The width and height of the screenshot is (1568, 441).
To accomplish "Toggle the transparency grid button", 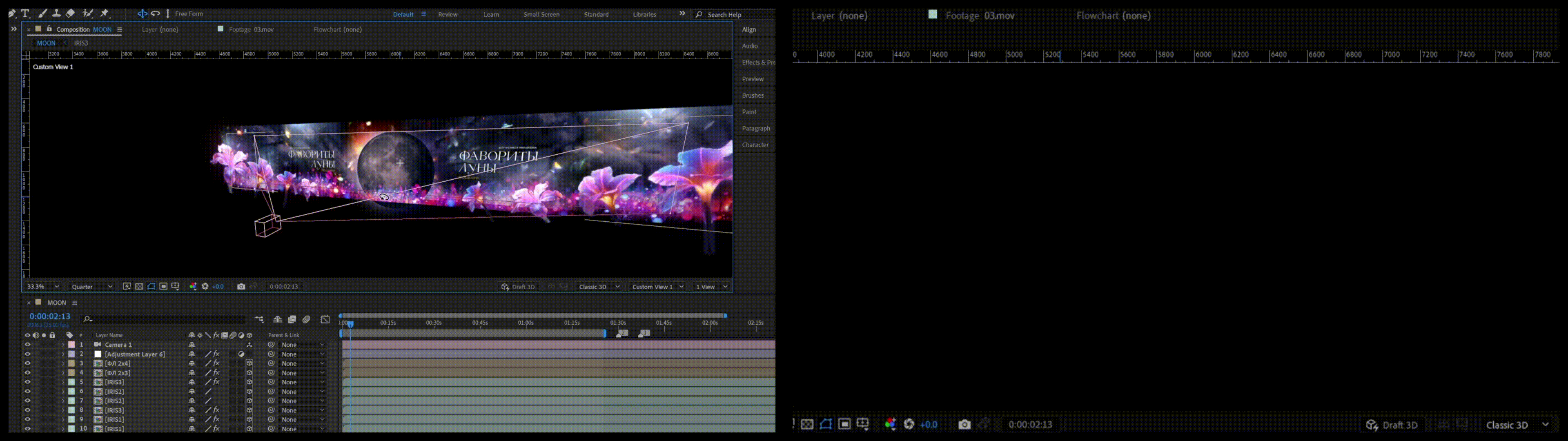I will tap(139, 286).
